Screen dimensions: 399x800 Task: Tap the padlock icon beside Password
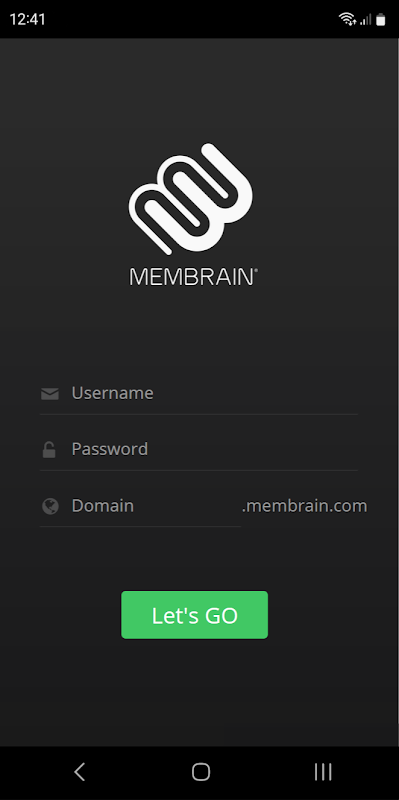pos(49,449)
